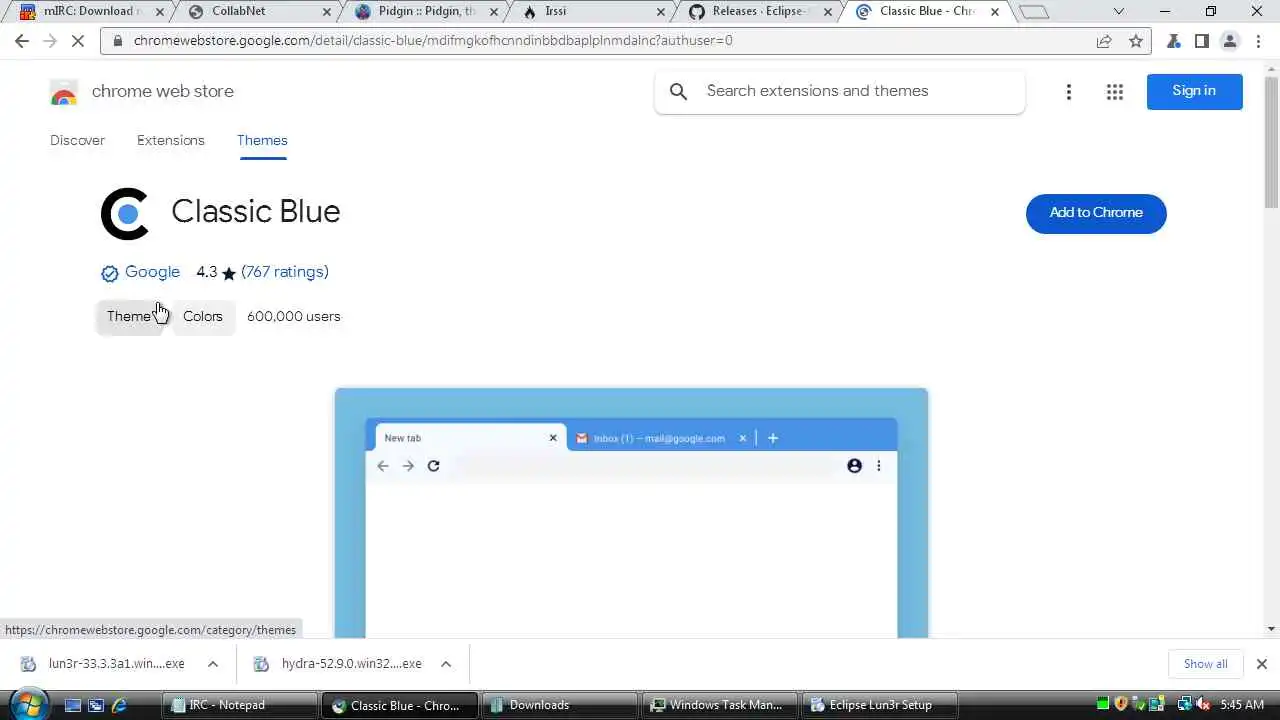Switch to IRC - Notepad taskbar window
This screenshot has height=720, width=1280.
(240, 705)
